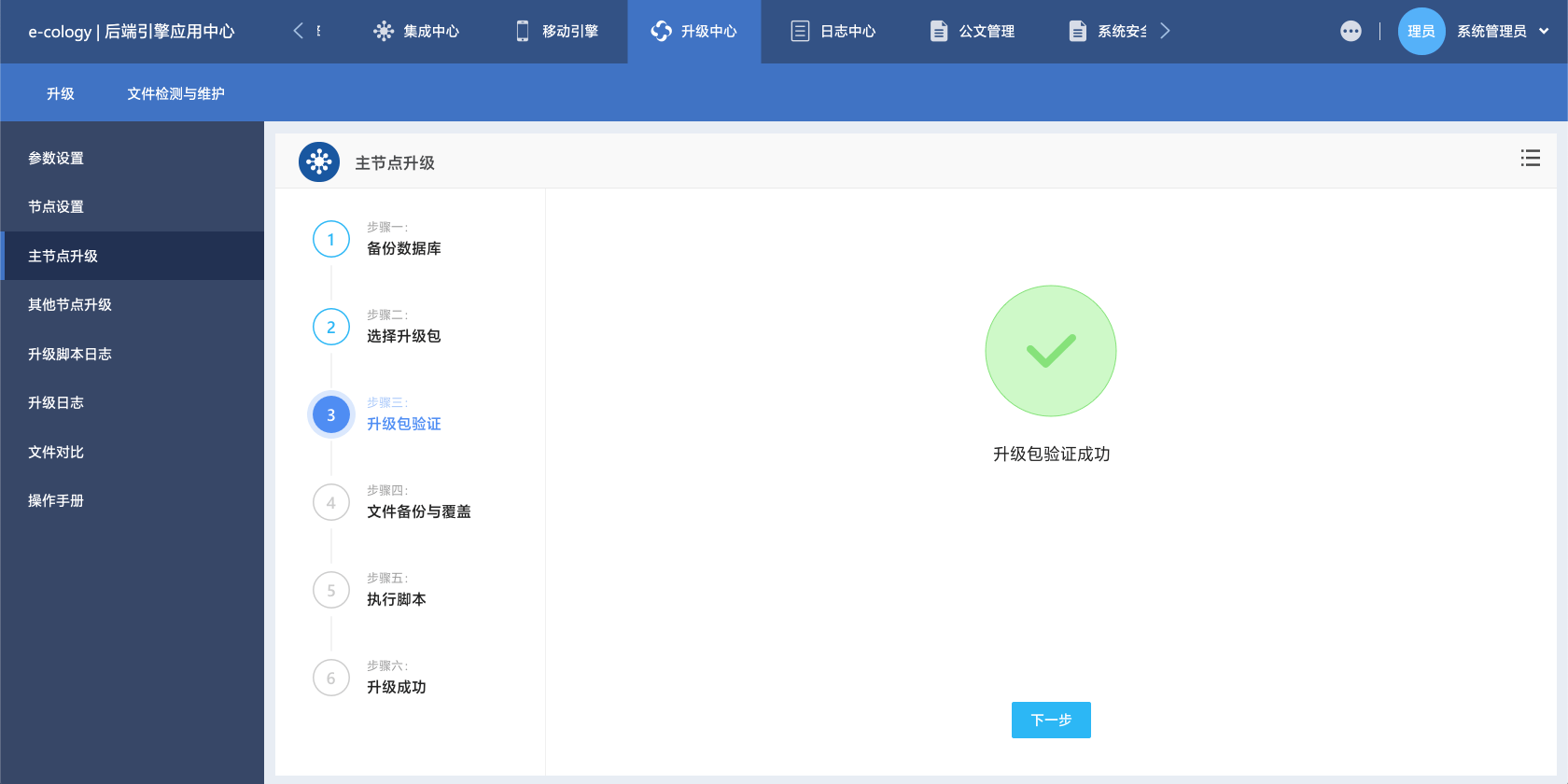Viewport: 1568px width, 784px height.
Task: Click the 升级成功 step label
Action: [396, 687]
